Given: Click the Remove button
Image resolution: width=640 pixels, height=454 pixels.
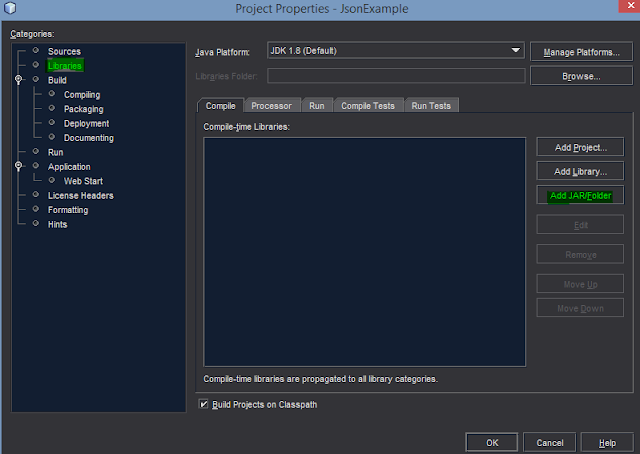Looking at the screenshot, I should [580, 255].
